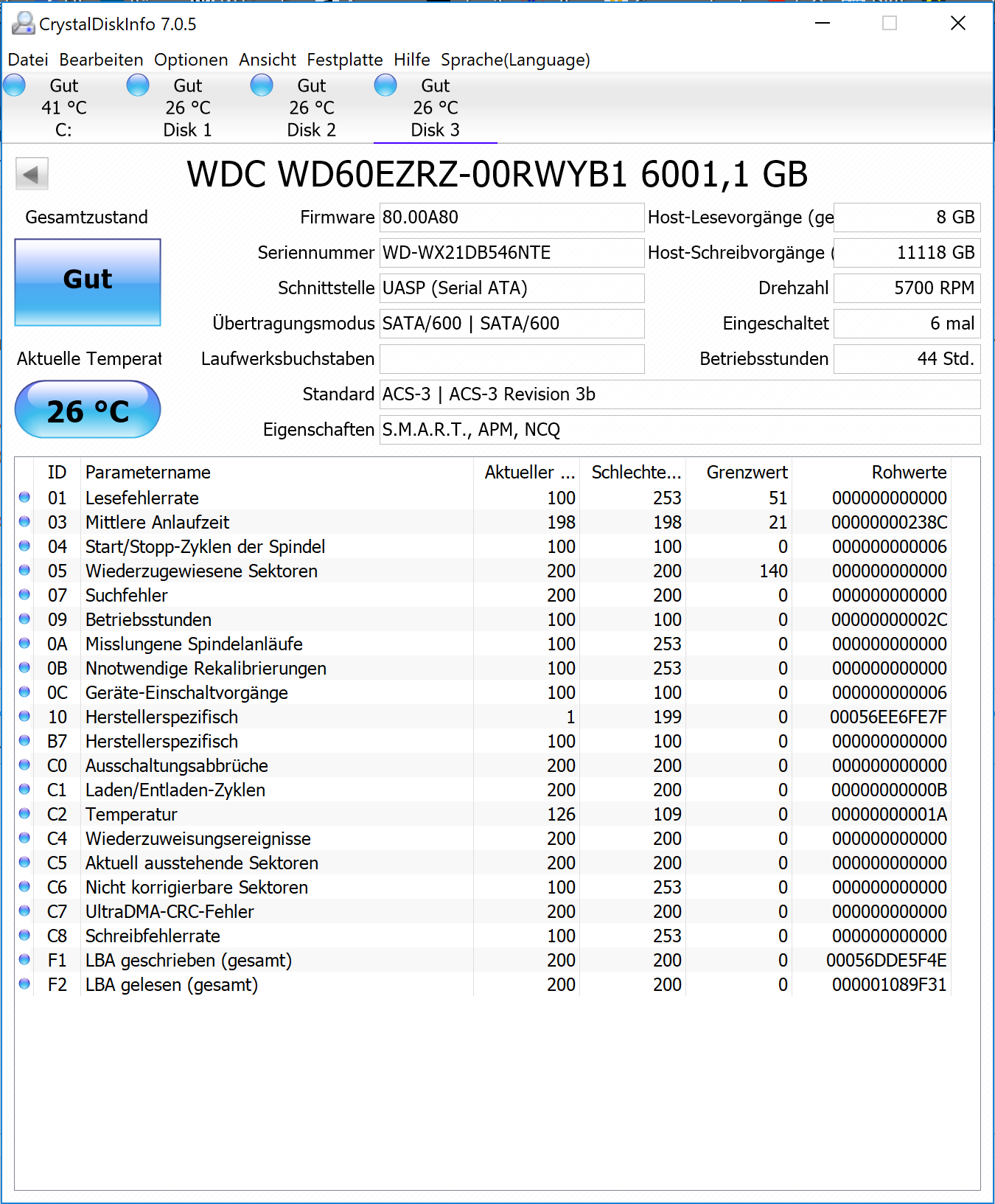
Task: Open the Optionen menu
Action: click(x=191, y=60)
